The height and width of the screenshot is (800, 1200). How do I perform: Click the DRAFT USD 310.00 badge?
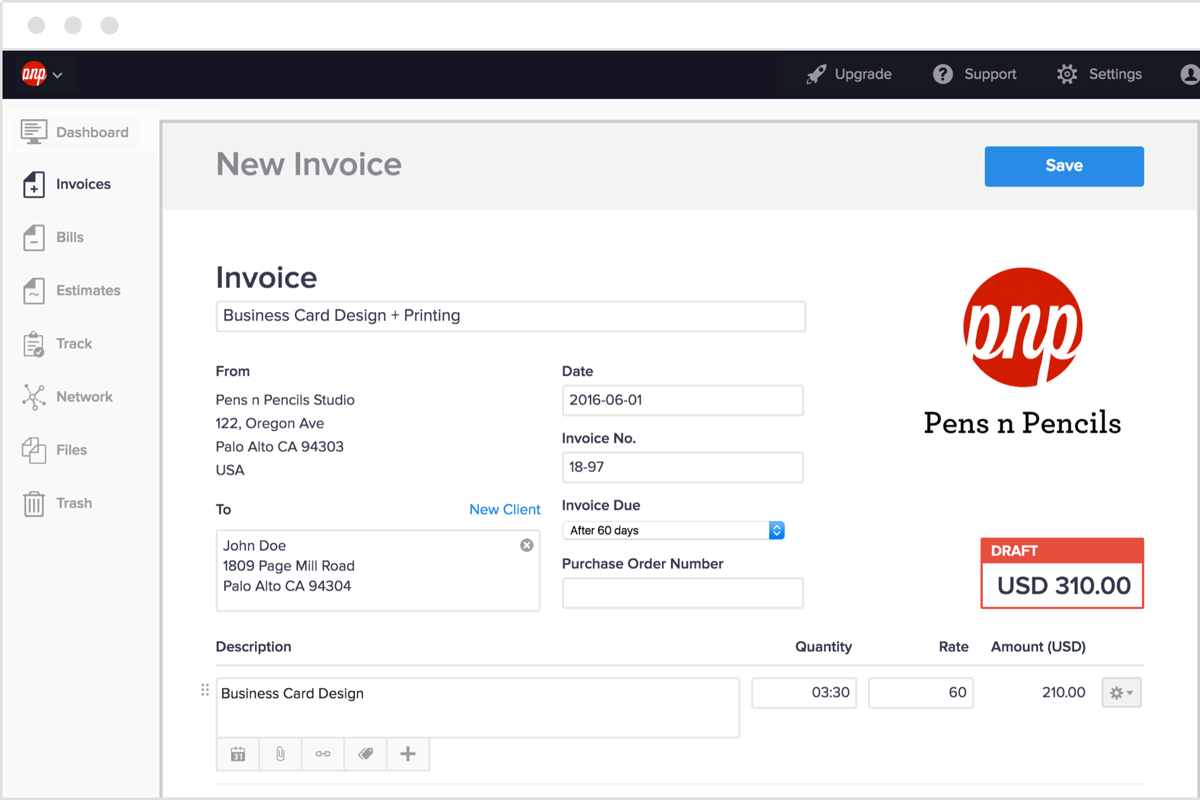[x=1062, y=573]
